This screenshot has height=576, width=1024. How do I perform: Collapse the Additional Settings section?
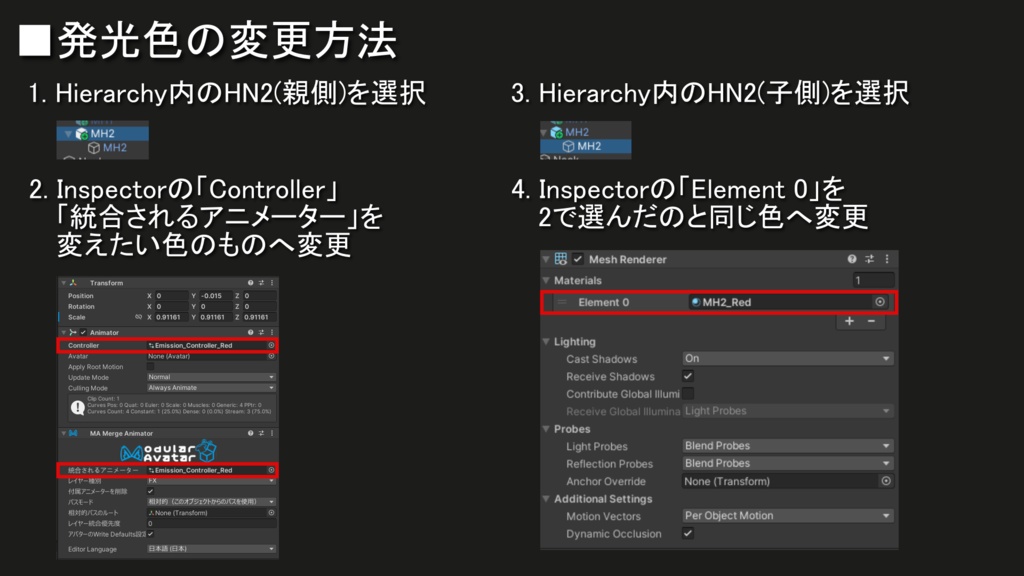tap(546, 498)
